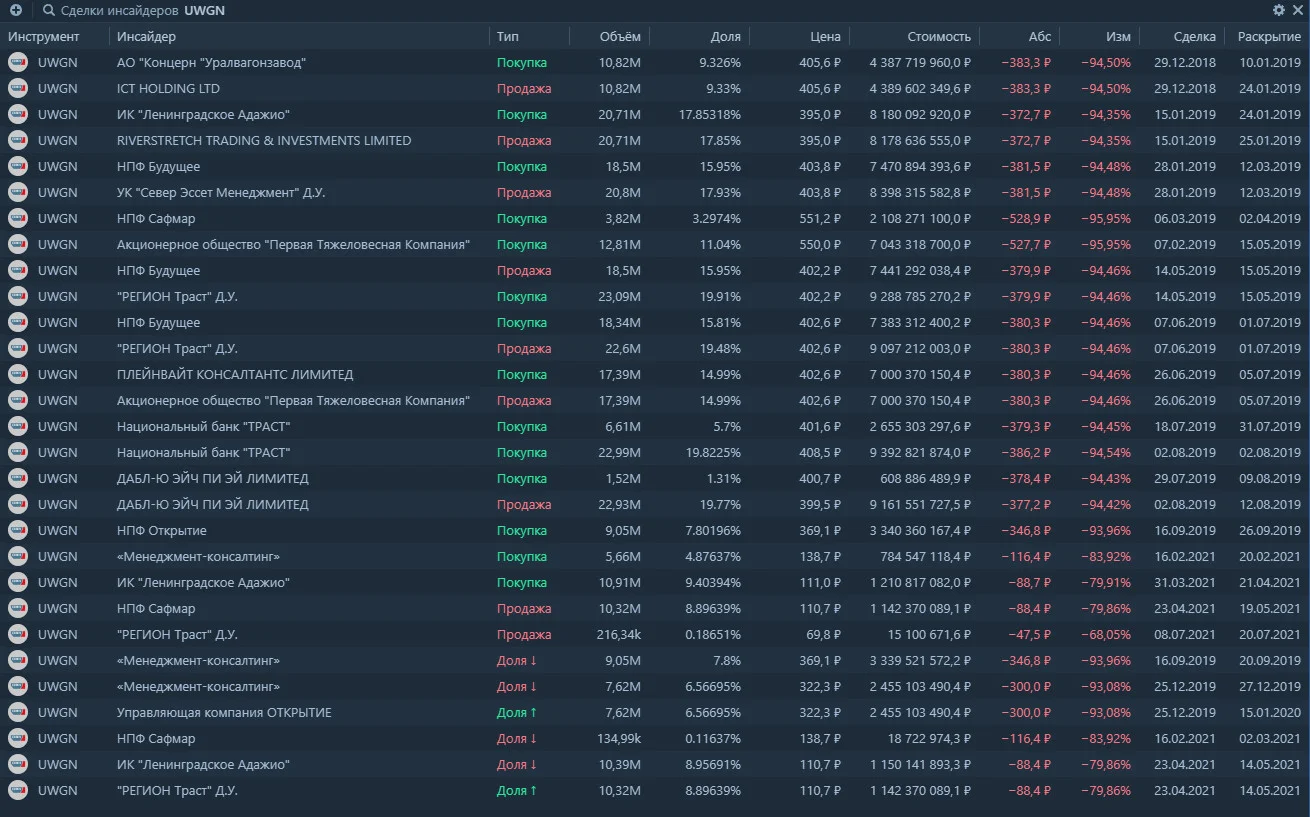Sort by the Абс column header
The image size is (1310, 817).
coord(1040,37)
